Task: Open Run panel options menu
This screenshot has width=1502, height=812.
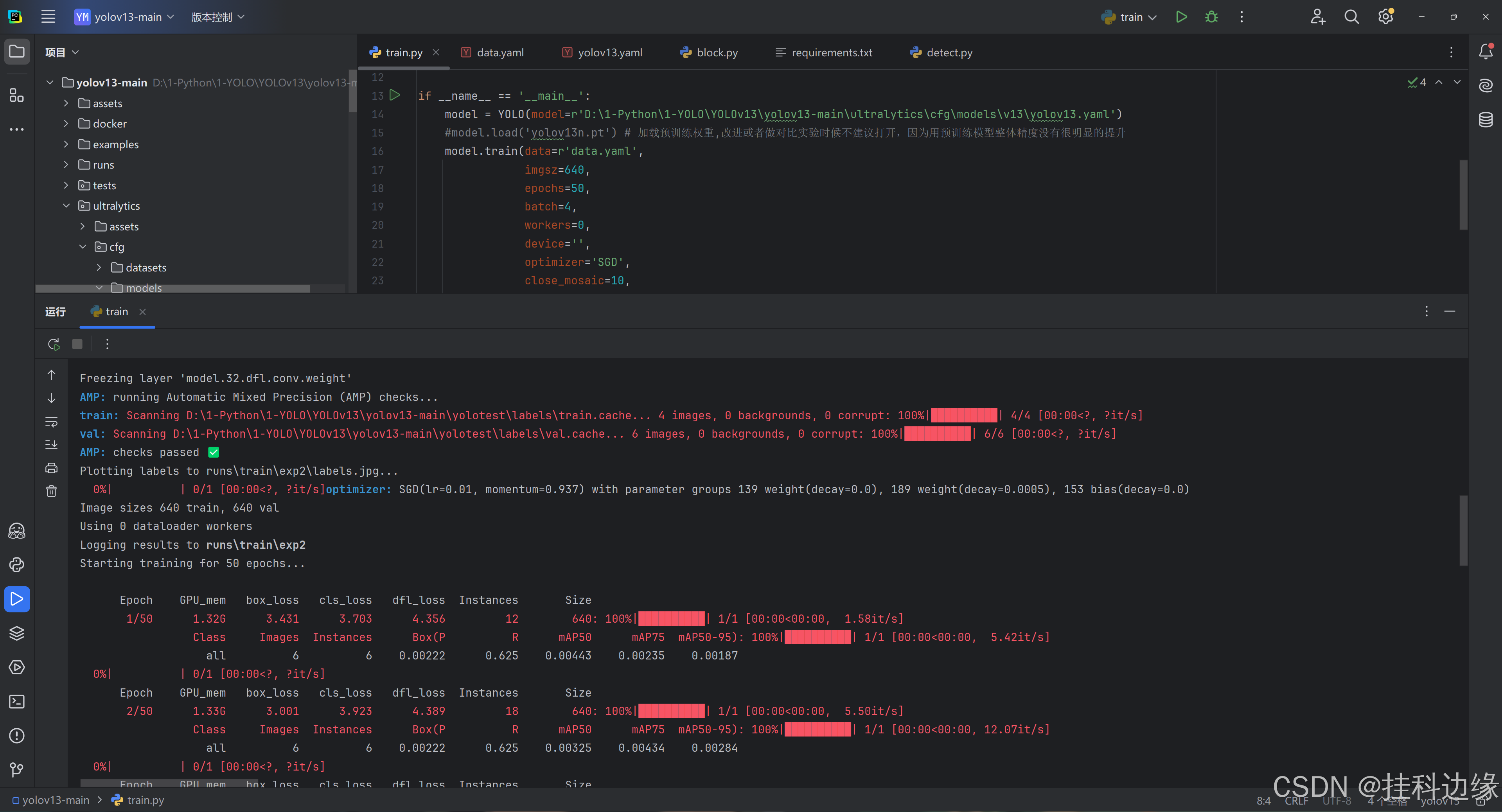Action: coord(1426,311)
